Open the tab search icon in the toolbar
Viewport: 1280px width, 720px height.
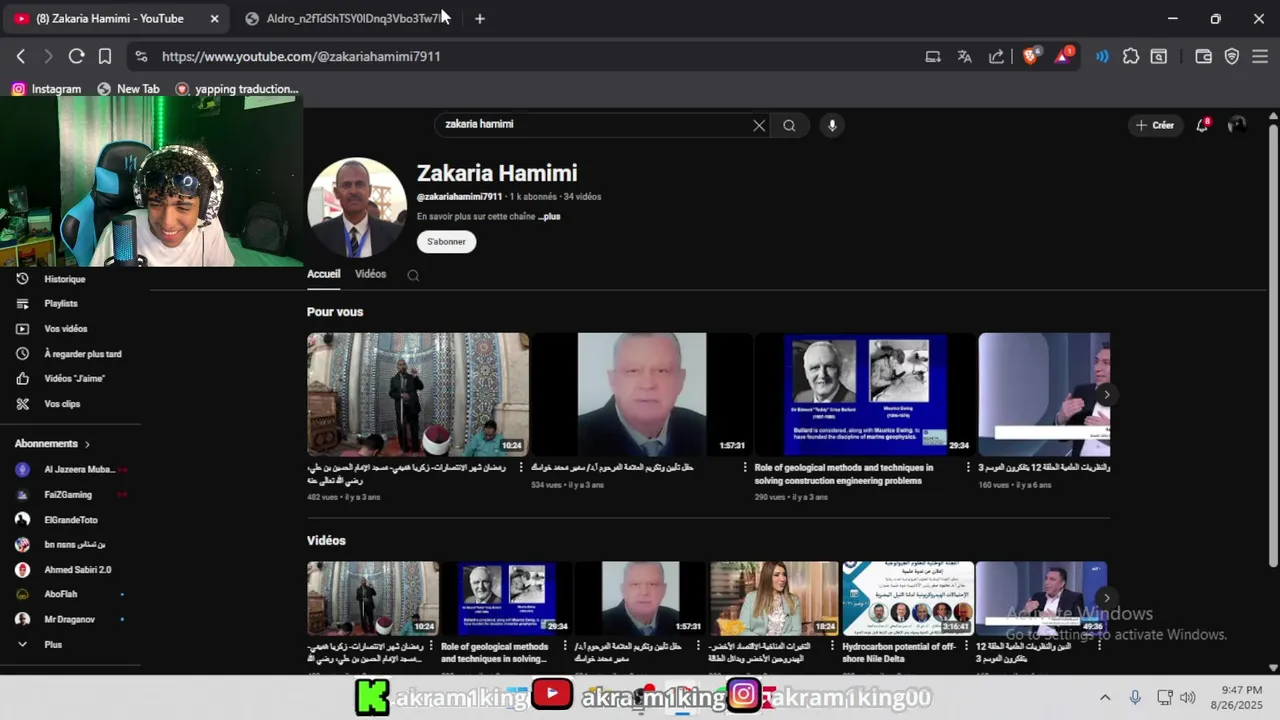point(1159,57)
